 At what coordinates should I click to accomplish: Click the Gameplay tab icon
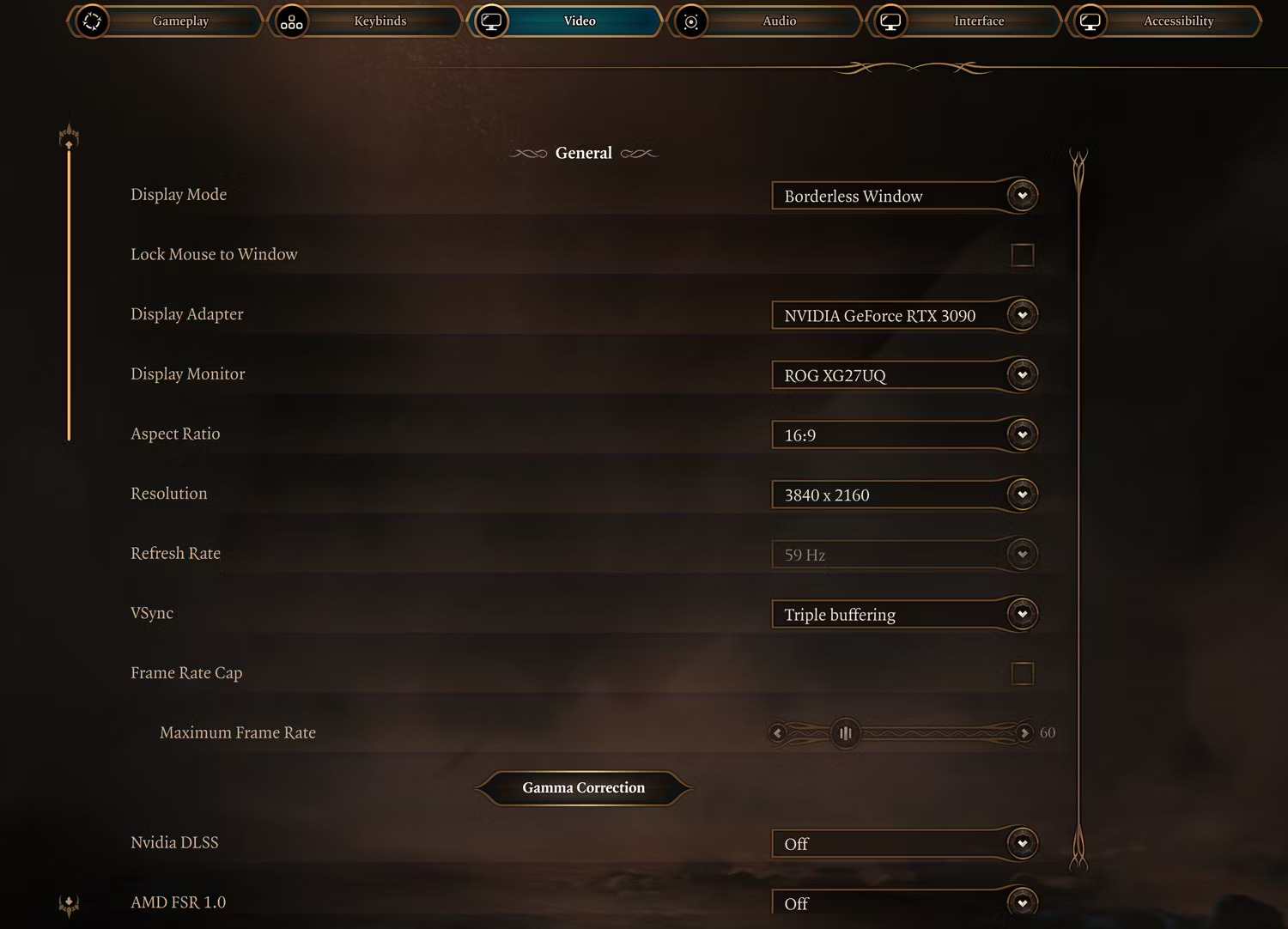tap(92, 21)
